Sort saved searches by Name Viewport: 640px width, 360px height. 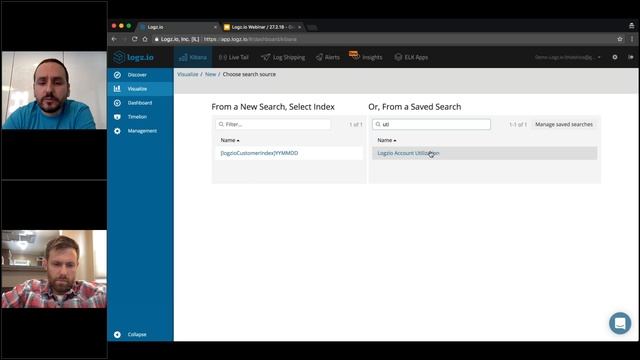click(387, 140)
